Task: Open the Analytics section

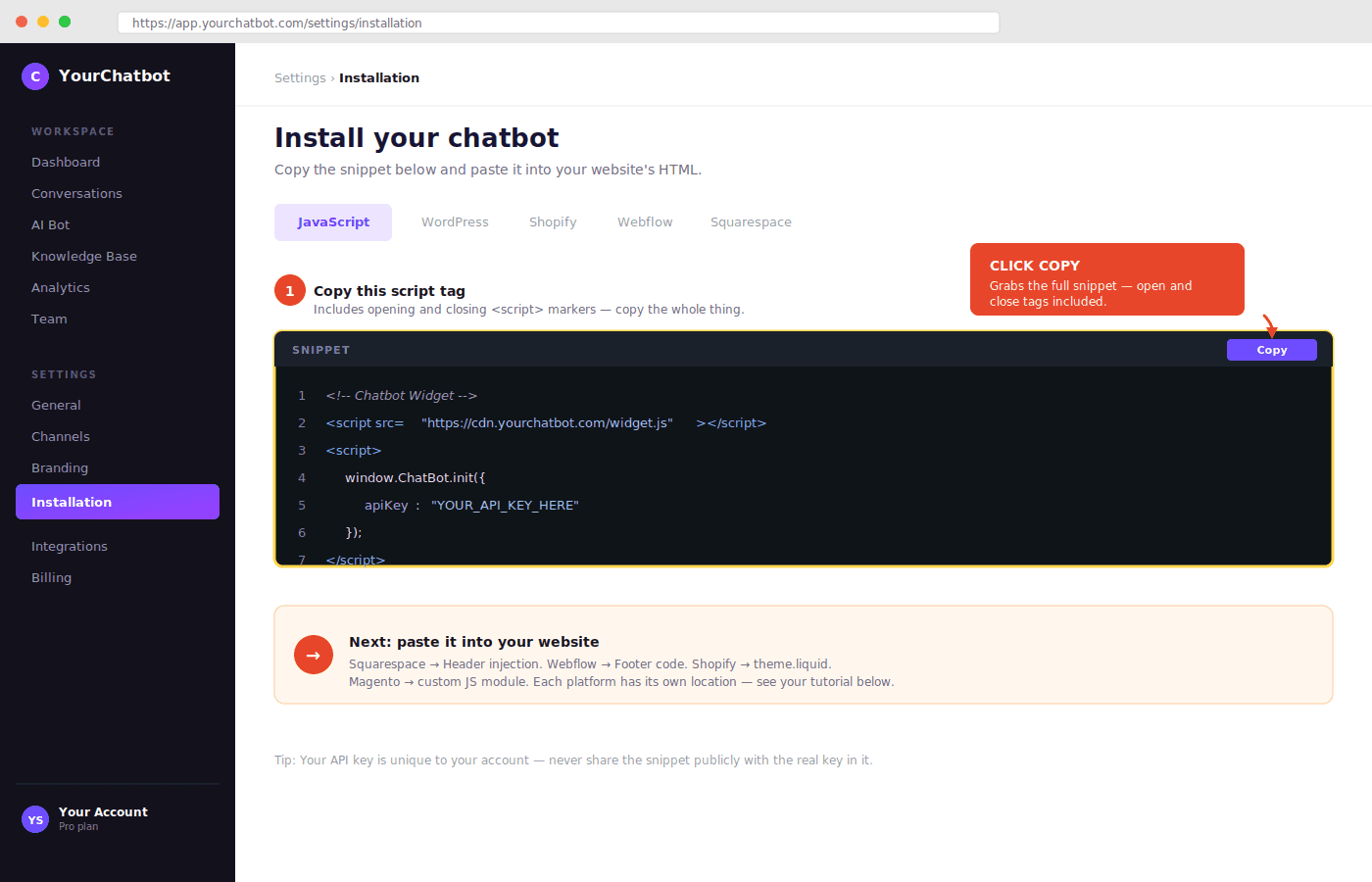Action: [x=61, y=287]
